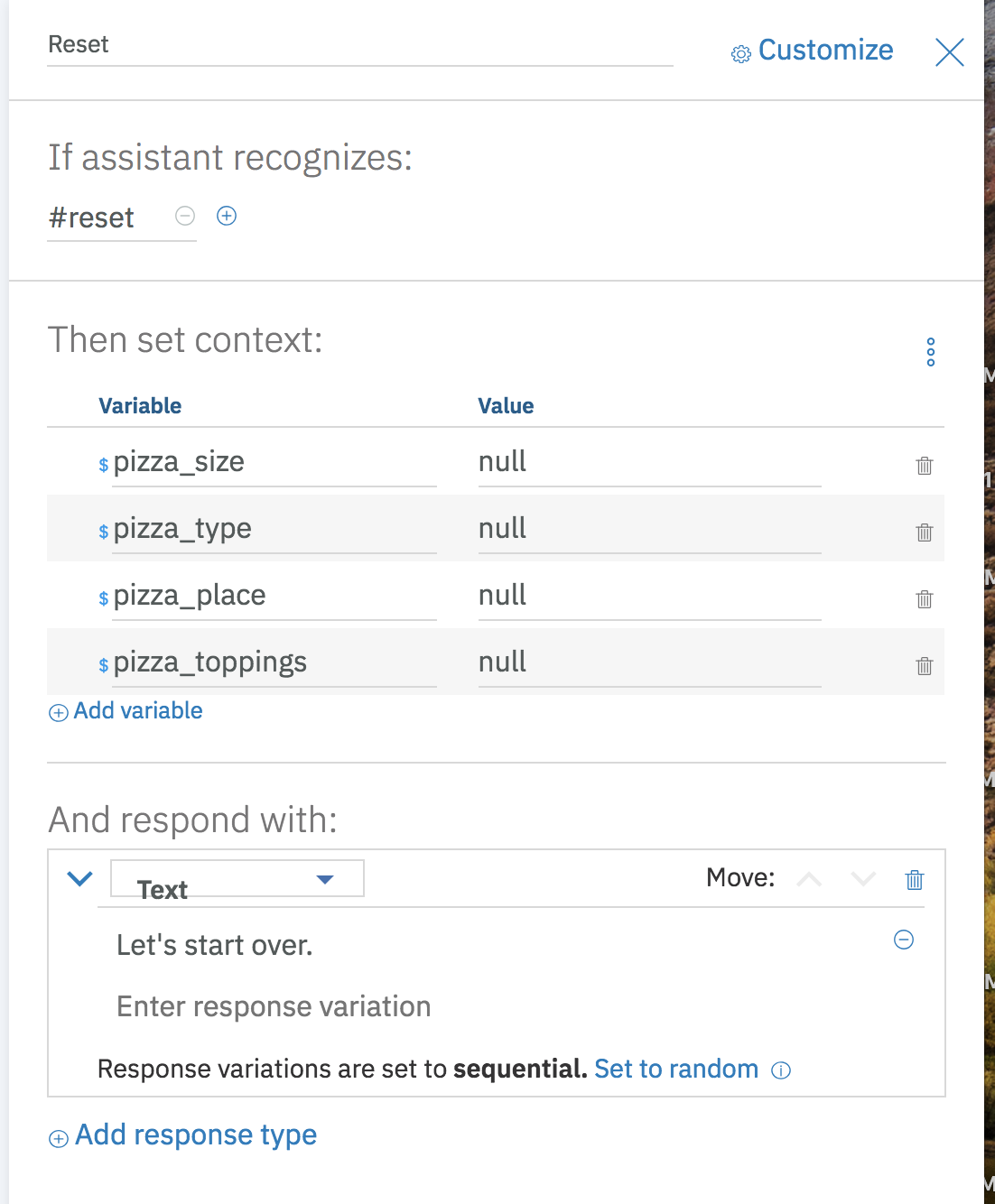Open the Customize settings
The height and width of the screenshot is (1204, 995).
coord(812,51)
